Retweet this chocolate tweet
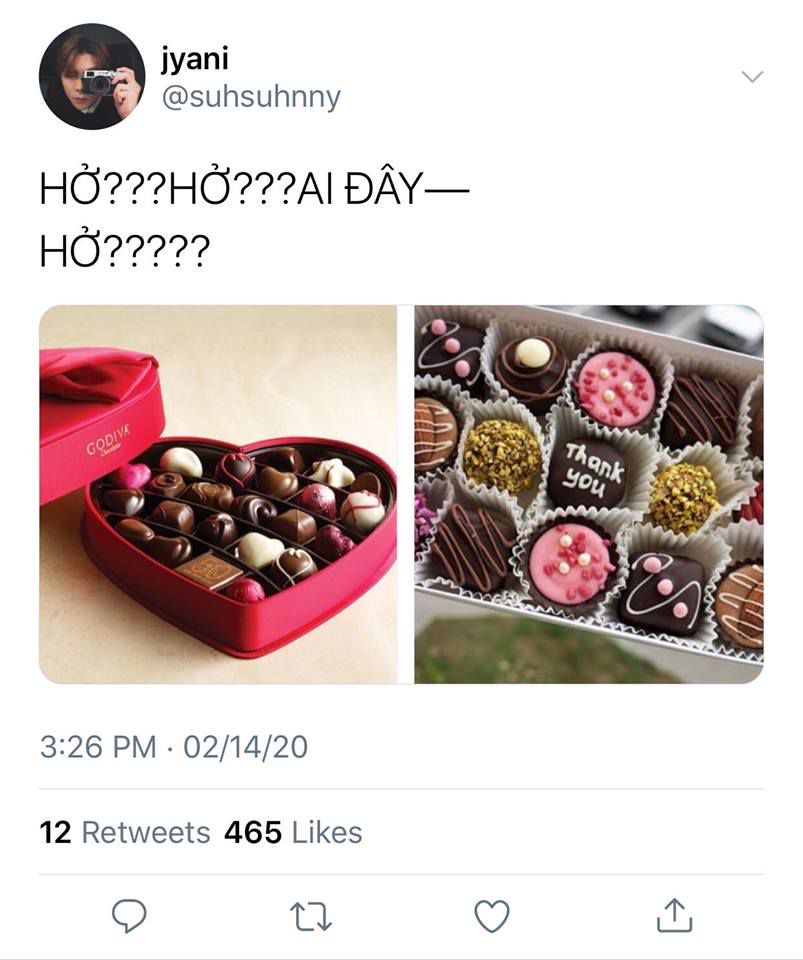The height and width of the screenshot is (960, 803). click(x=310, y=915)
